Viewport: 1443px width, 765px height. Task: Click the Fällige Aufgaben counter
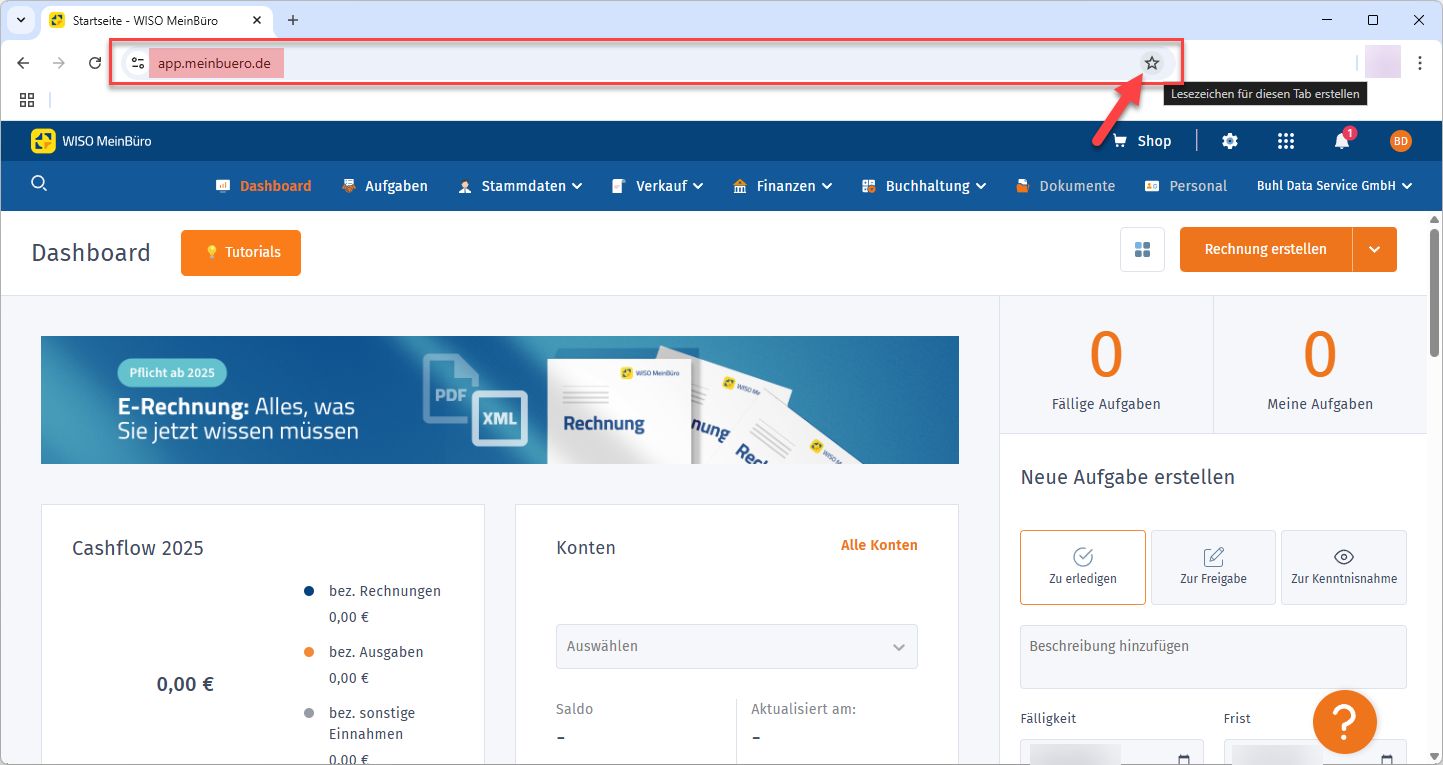[1106, 365]
